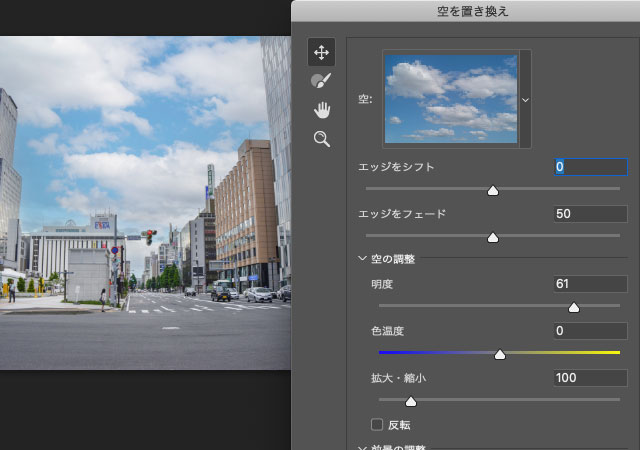Click the 色温度 color slider handle
The image size is (640, 450).
click(x=500, y=354)
